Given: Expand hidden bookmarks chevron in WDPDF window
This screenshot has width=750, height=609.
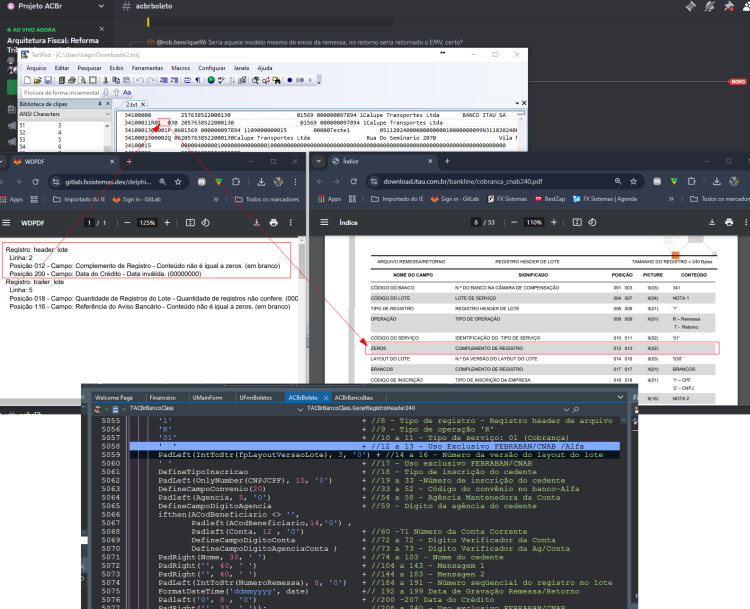Looking at the screenshot, I should tap(216, 199).
